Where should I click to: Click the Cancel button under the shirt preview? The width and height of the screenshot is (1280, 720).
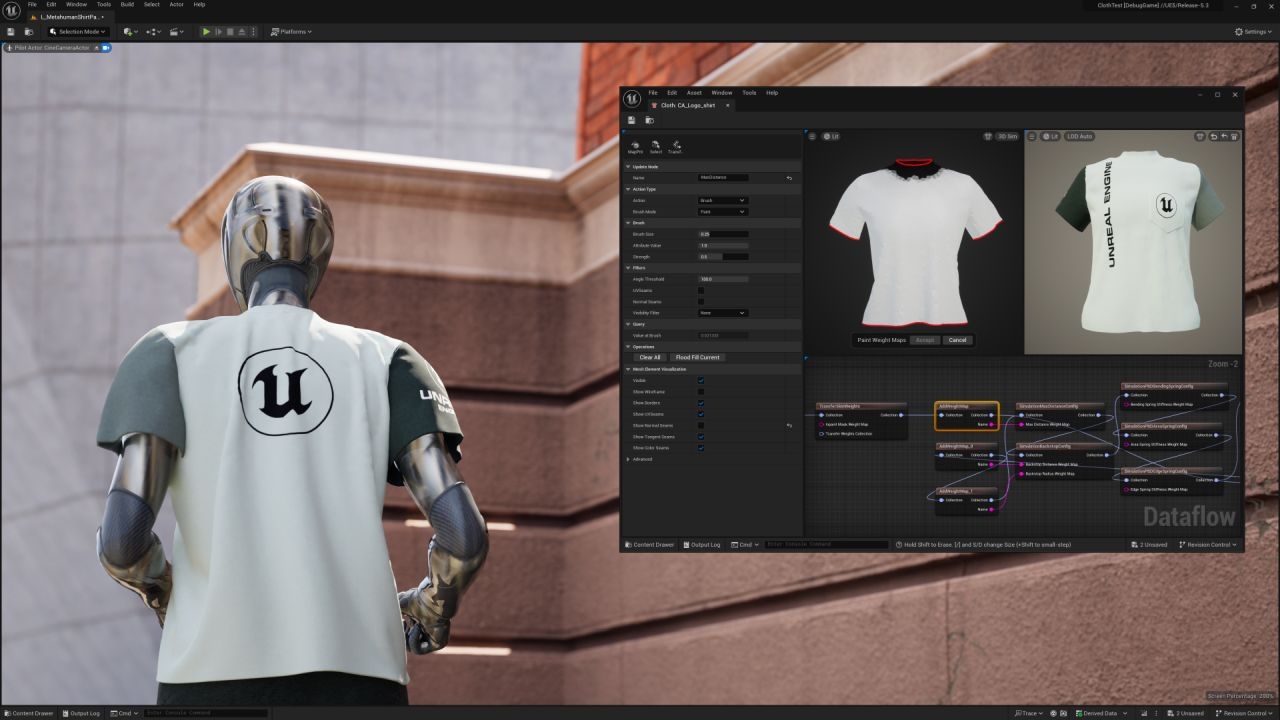point(957,340)
